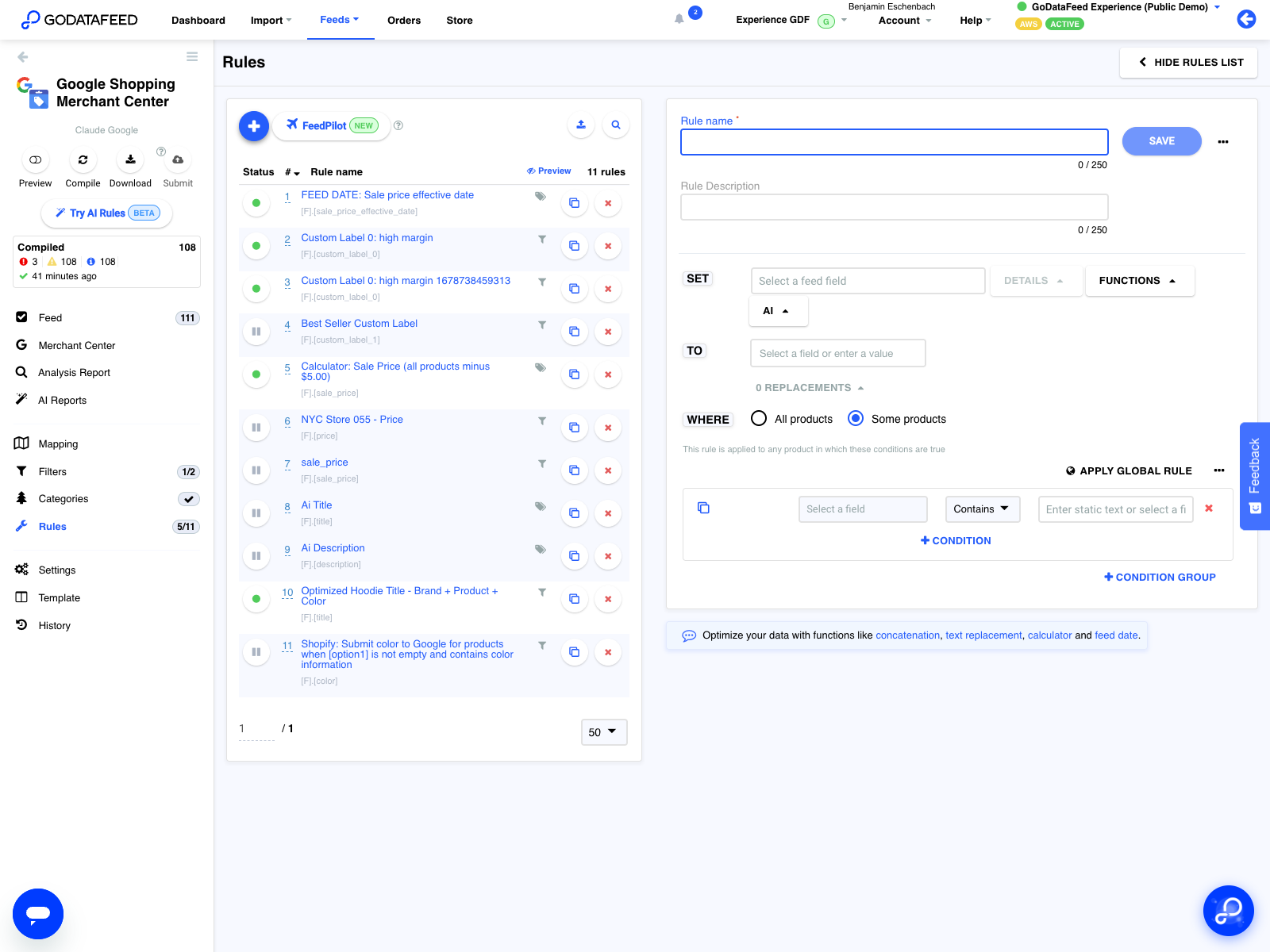Click the Preview icon in feed sidebar

click(35, 159)
